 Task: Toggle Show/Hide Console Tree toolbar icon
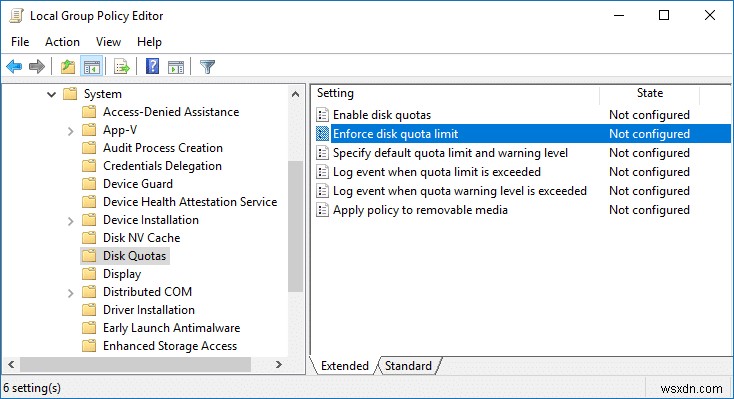[92, 66]
